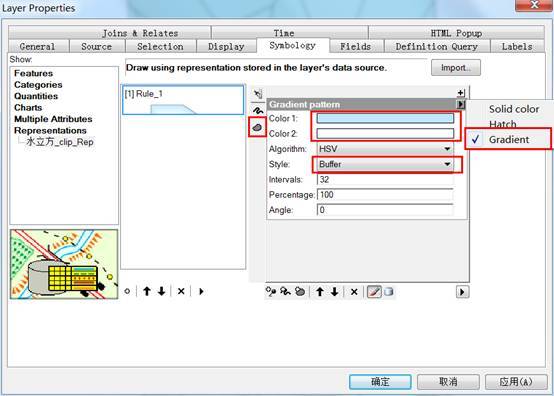The image size is (554, 396).
Task: Click the Intervals input field
Action: click(385, 179)
